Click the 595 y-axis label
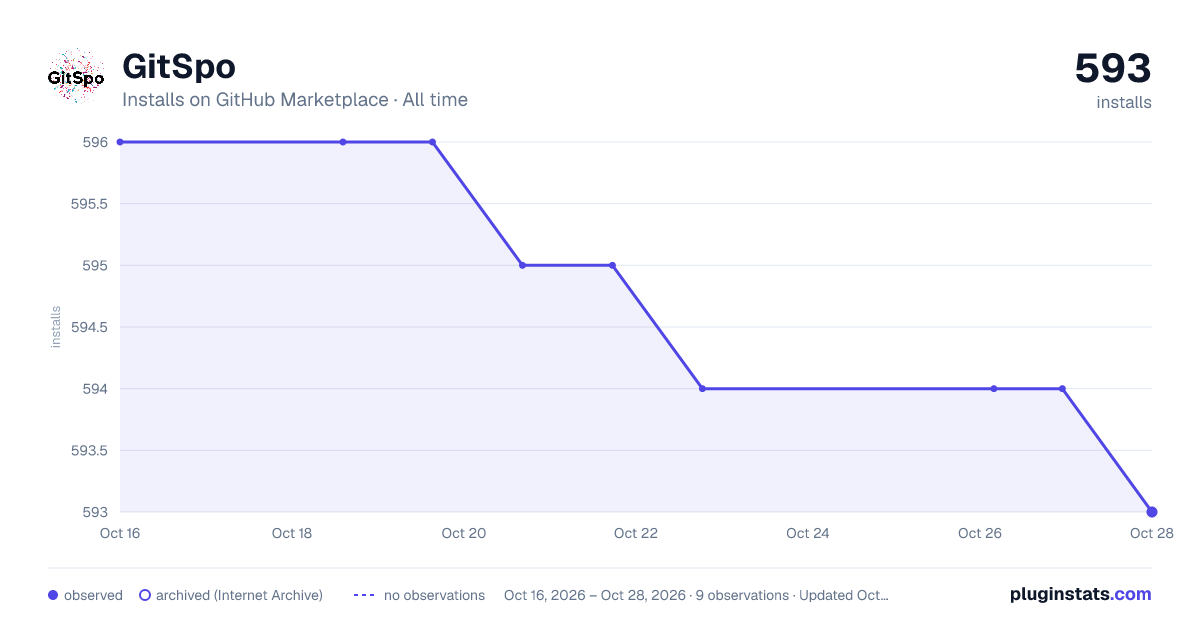The width and height of the screenshot is (1200, 630). (95, 265)
